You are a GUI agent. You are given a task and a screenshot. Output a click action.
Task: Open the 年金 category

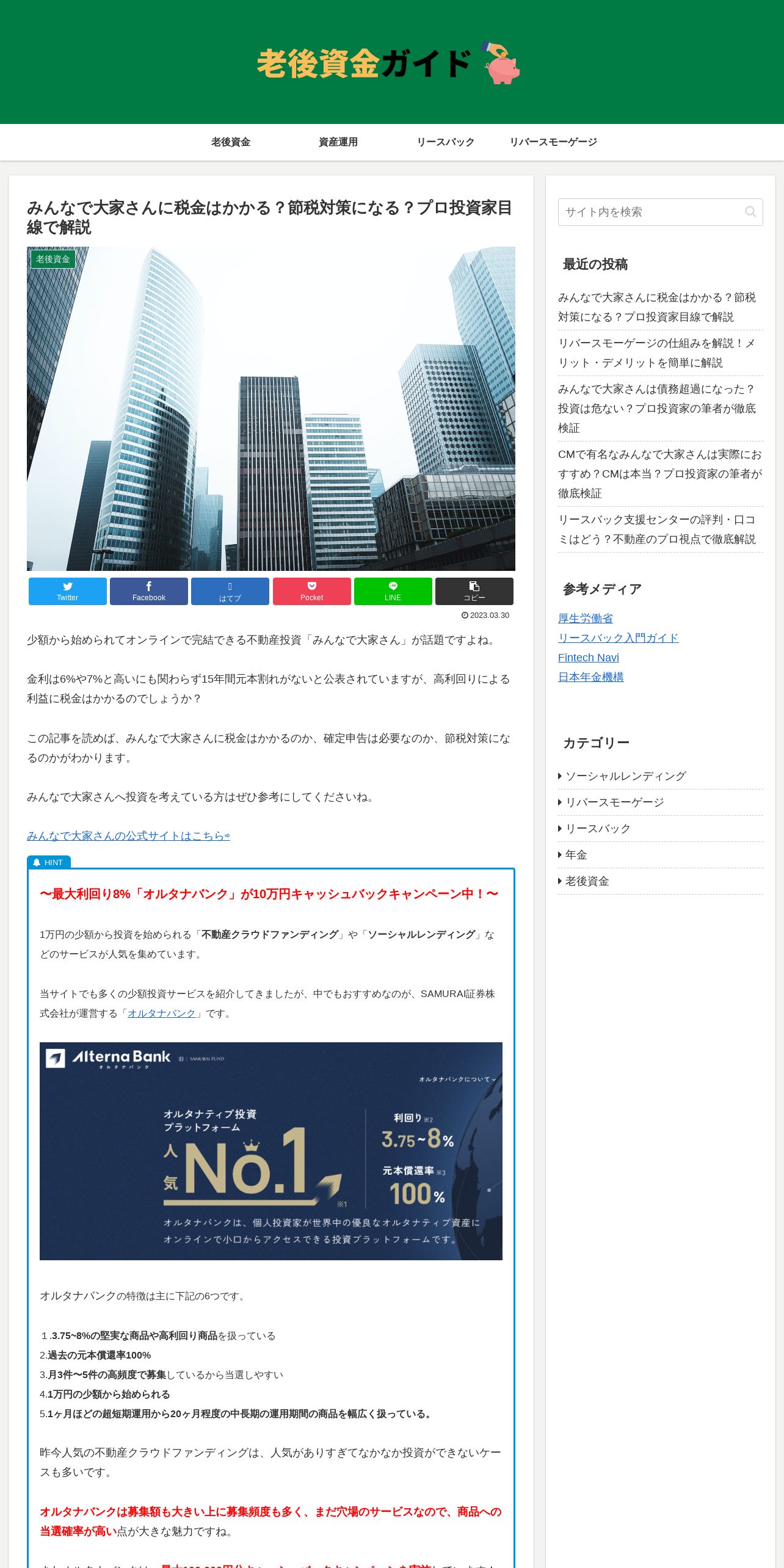(x=661, y=855)
